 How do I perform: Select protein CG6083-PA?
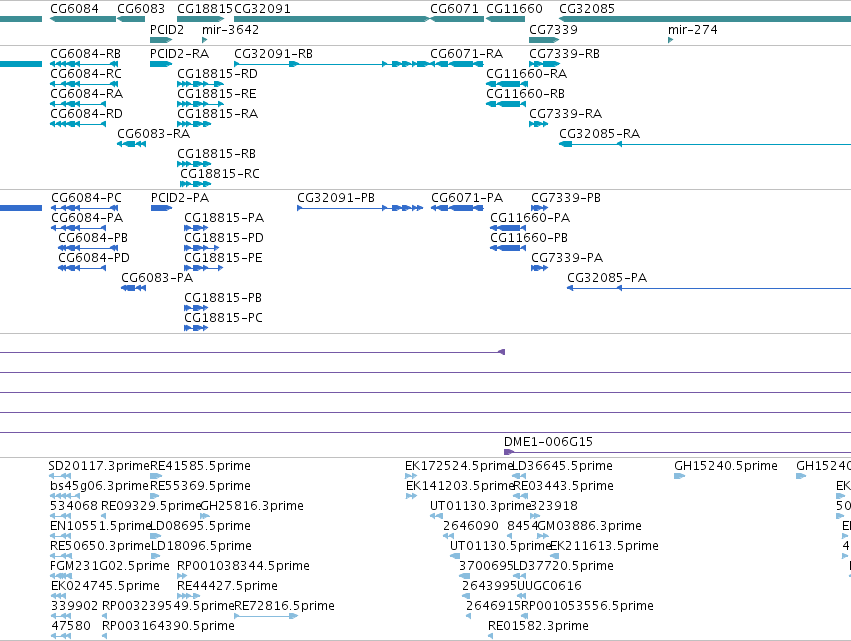[x=157, y=278]
